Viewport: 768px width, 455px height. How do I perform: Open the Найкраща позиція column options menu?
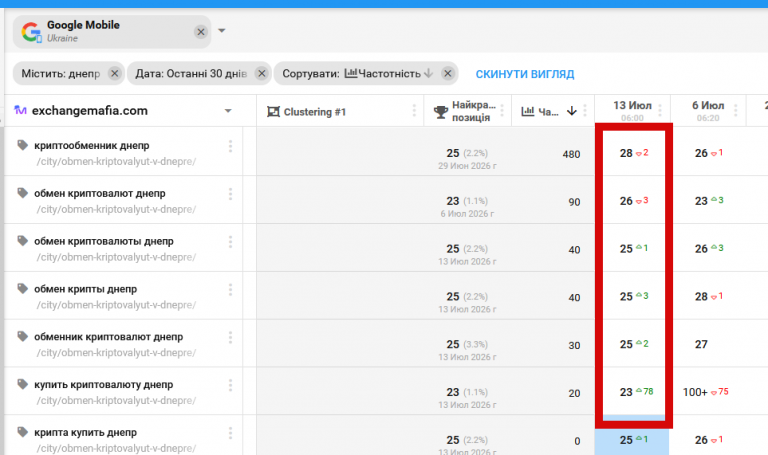pyautogui.click(x=502, y=111)
